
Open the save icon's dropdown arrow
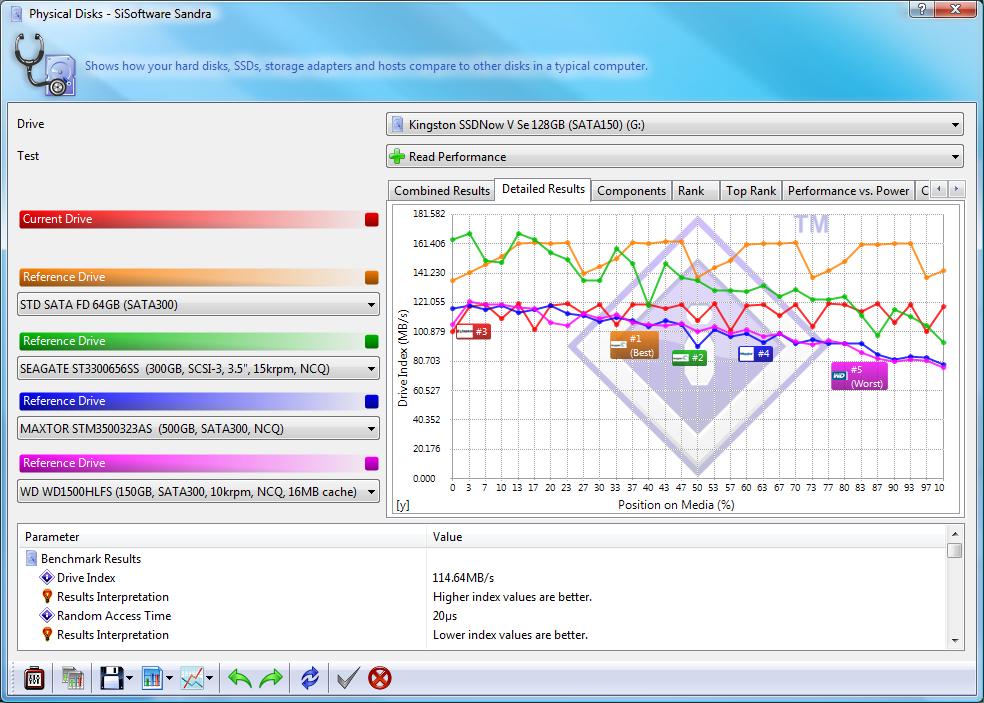click(129, 679)
